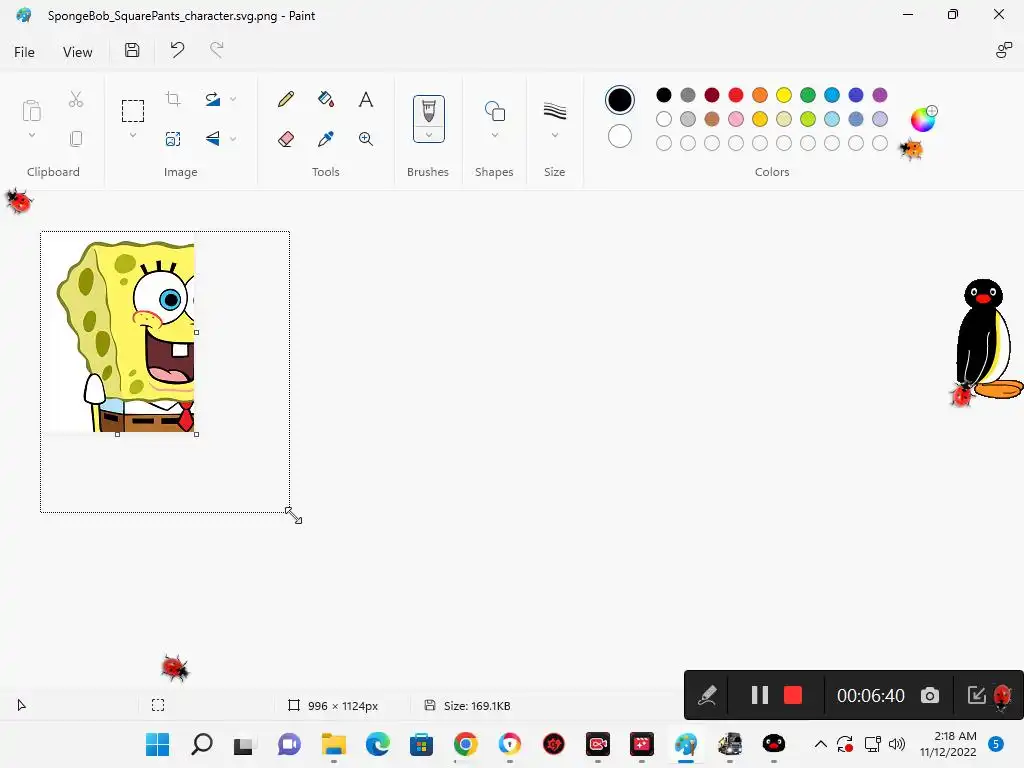Select the Pencil tool
This screenshot has width=1024, height=768.
pyautogui.click(x=285, y=99)
